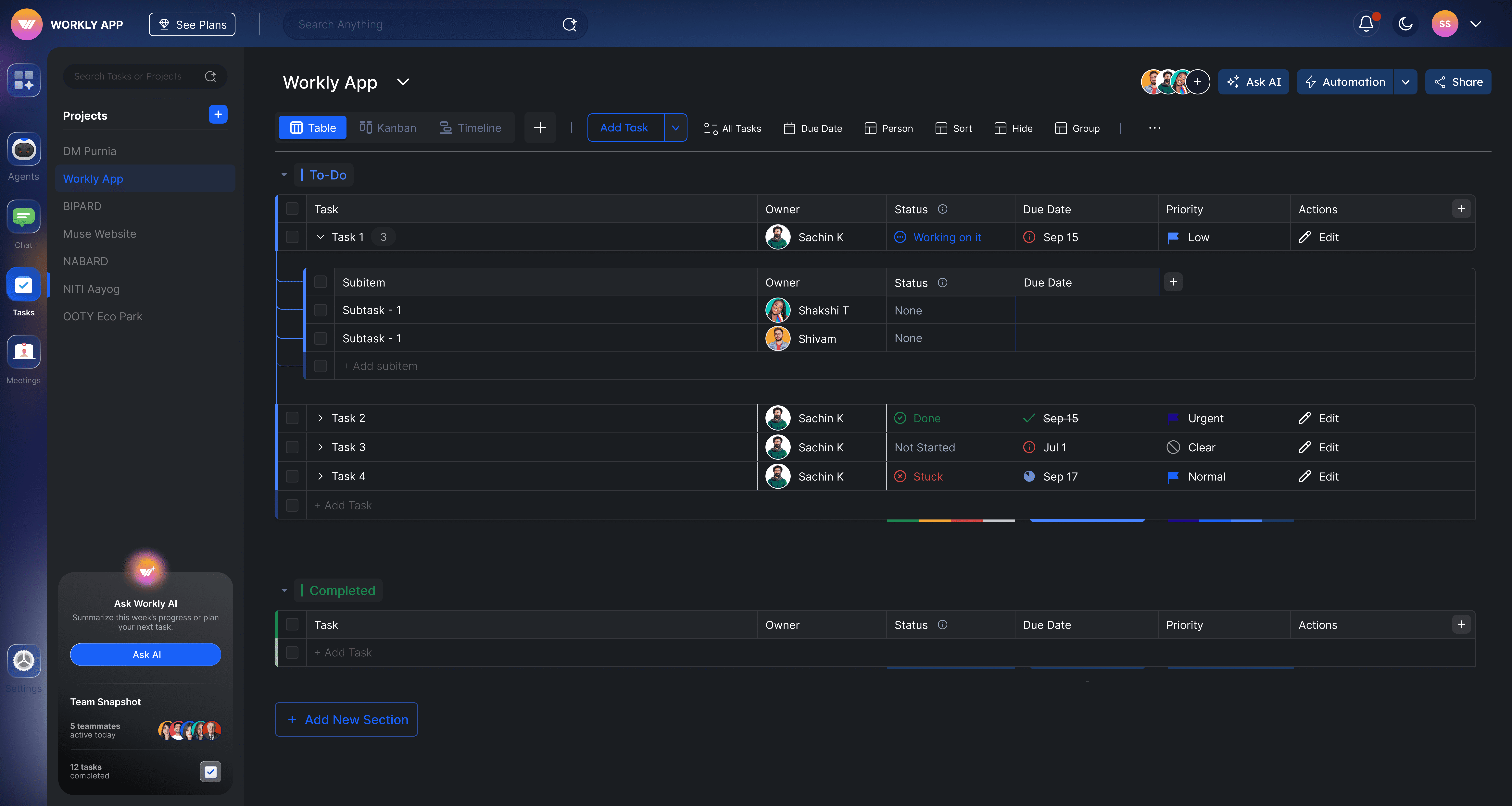The image size is (1512, 806).
Task: Open the more options ellipsis in toolbar
Action: (1154, 128)
